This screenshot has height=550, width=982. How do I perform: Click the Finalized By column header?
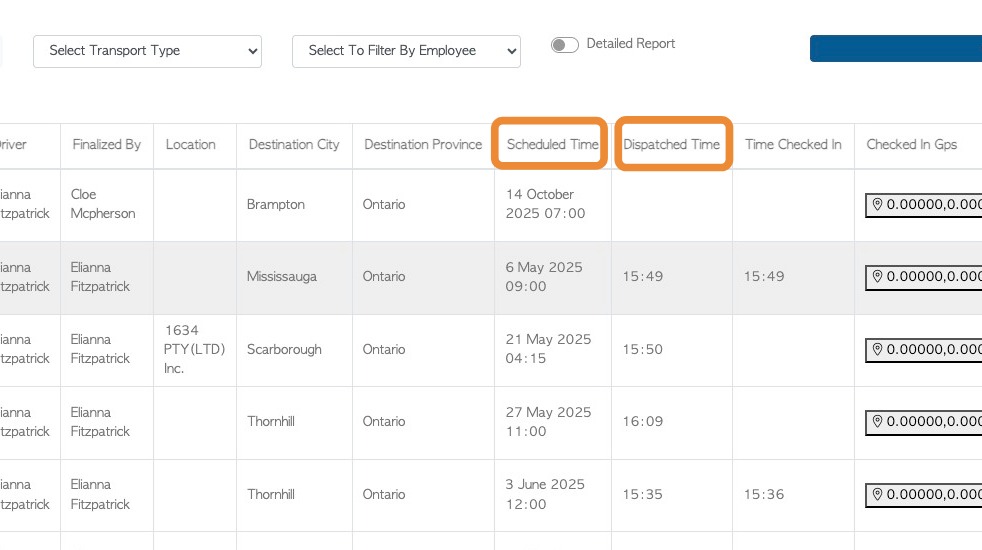106,144
